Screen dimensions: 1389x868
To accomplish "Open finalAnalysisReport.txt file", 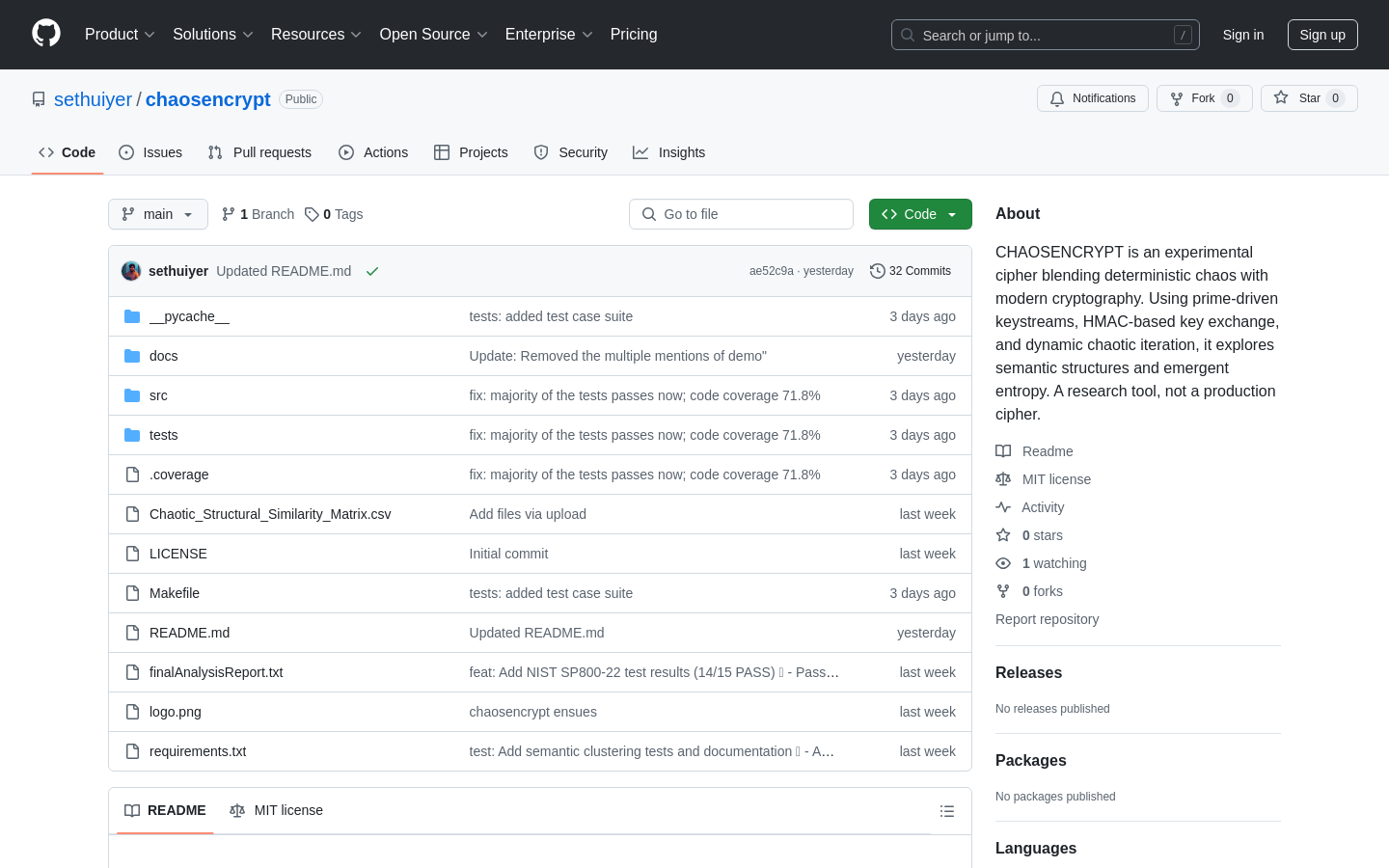I will click(216, 672).
